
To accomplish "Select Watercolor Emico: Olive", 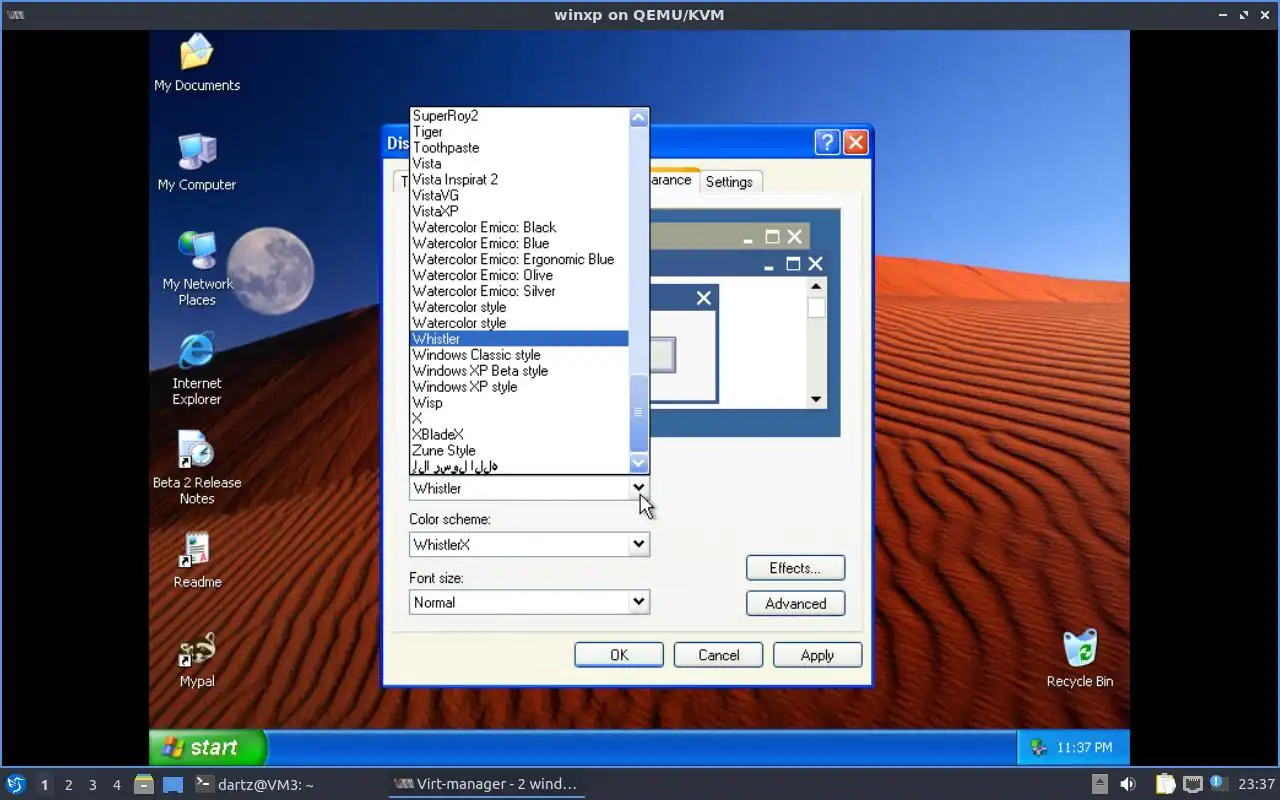I will (x=520, y=276).
